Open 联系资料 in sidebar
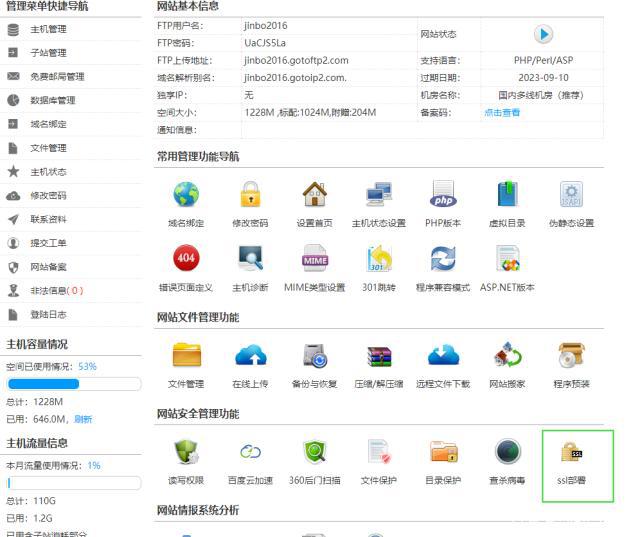 [x=48, y=220]
